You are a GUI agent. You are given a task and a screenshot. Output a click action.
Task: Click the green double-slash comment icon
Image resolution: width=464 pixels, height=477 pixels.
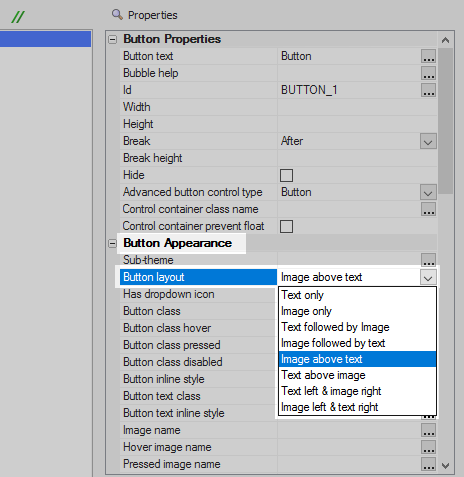click(x=18, y=17)
